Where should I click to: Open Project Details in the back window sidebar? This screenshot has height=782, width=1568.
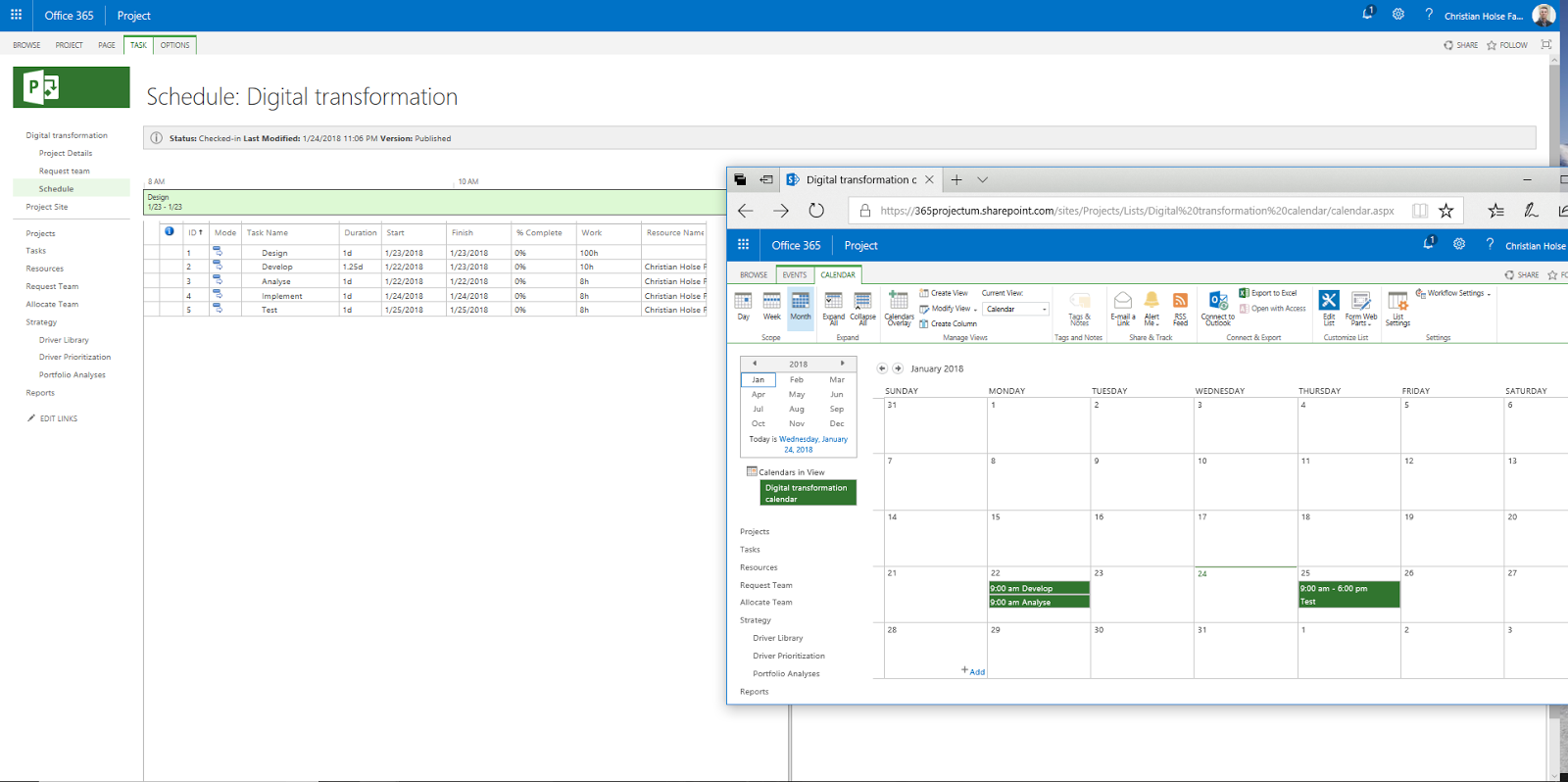(x=66, y=153)
